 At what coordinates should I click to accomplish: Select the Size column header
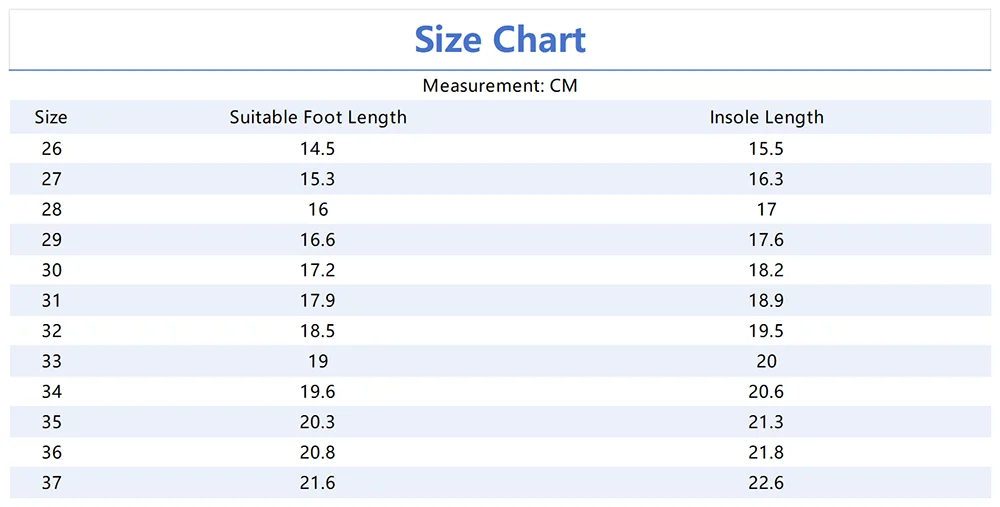tap(51, 117)
